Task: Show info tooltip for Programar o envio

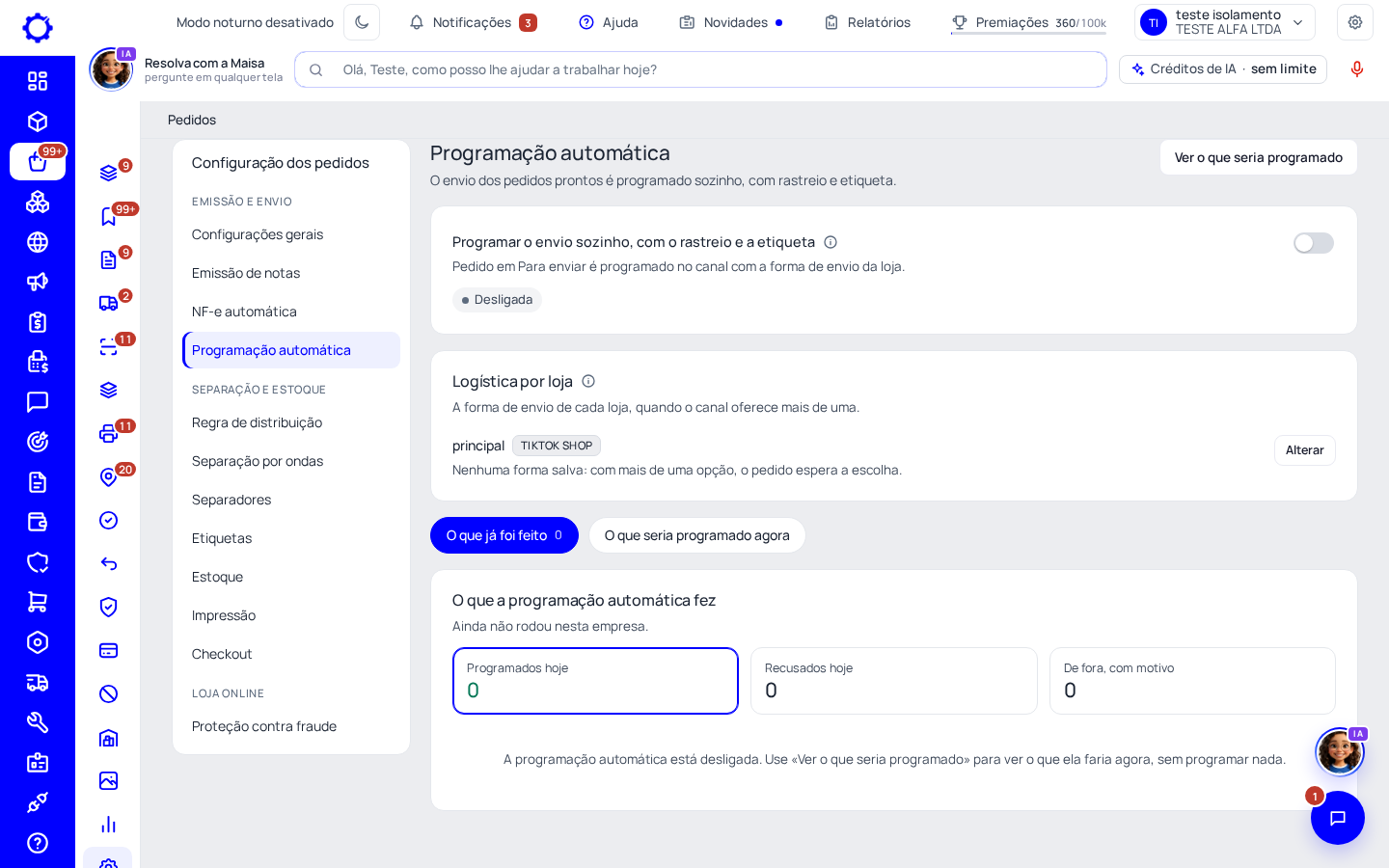Action: coord(831,242)
